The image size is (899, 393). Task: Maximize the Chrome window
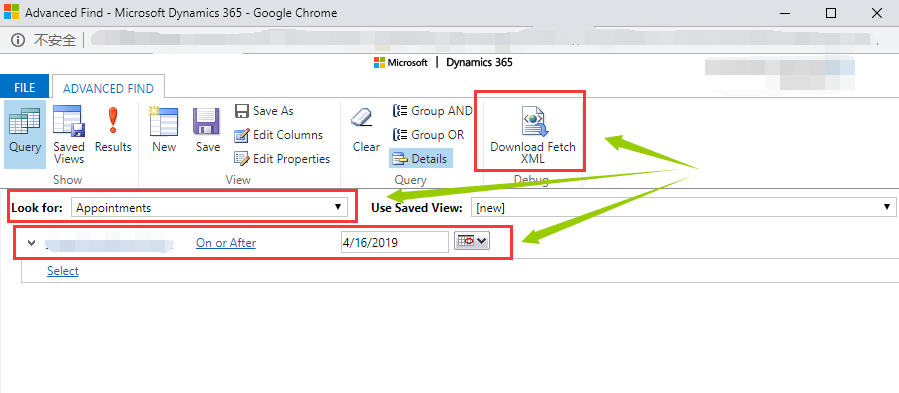tap(831, 13)
